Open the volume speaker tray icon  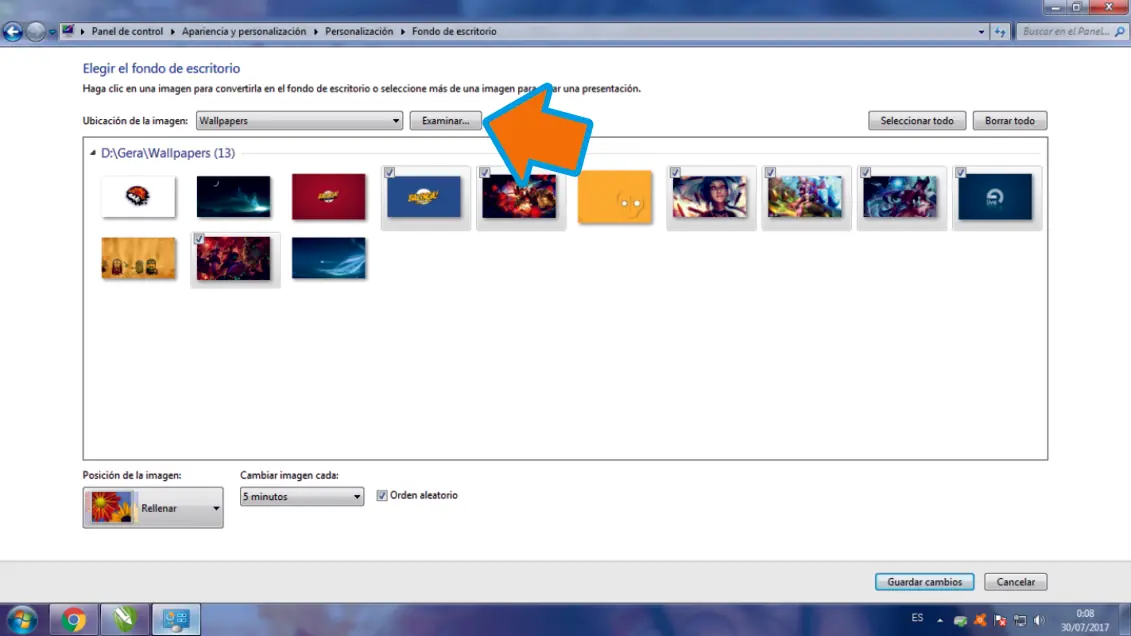point(1039,620)
